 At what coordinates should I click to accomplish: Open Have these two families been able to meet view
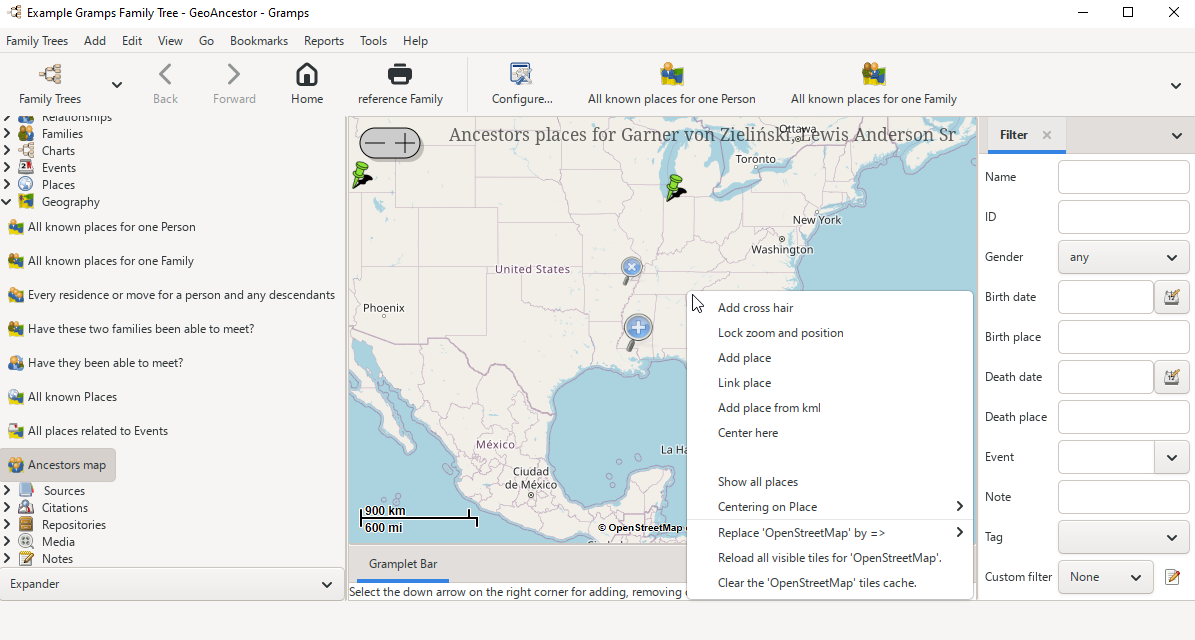(141, 328)
